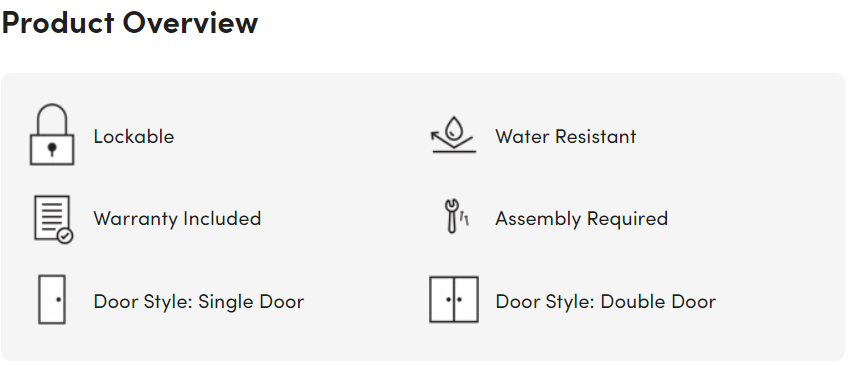Click the wrench Assembly Required icon
The height and width of the screenshot is (365, 865).
click(456, 216)
